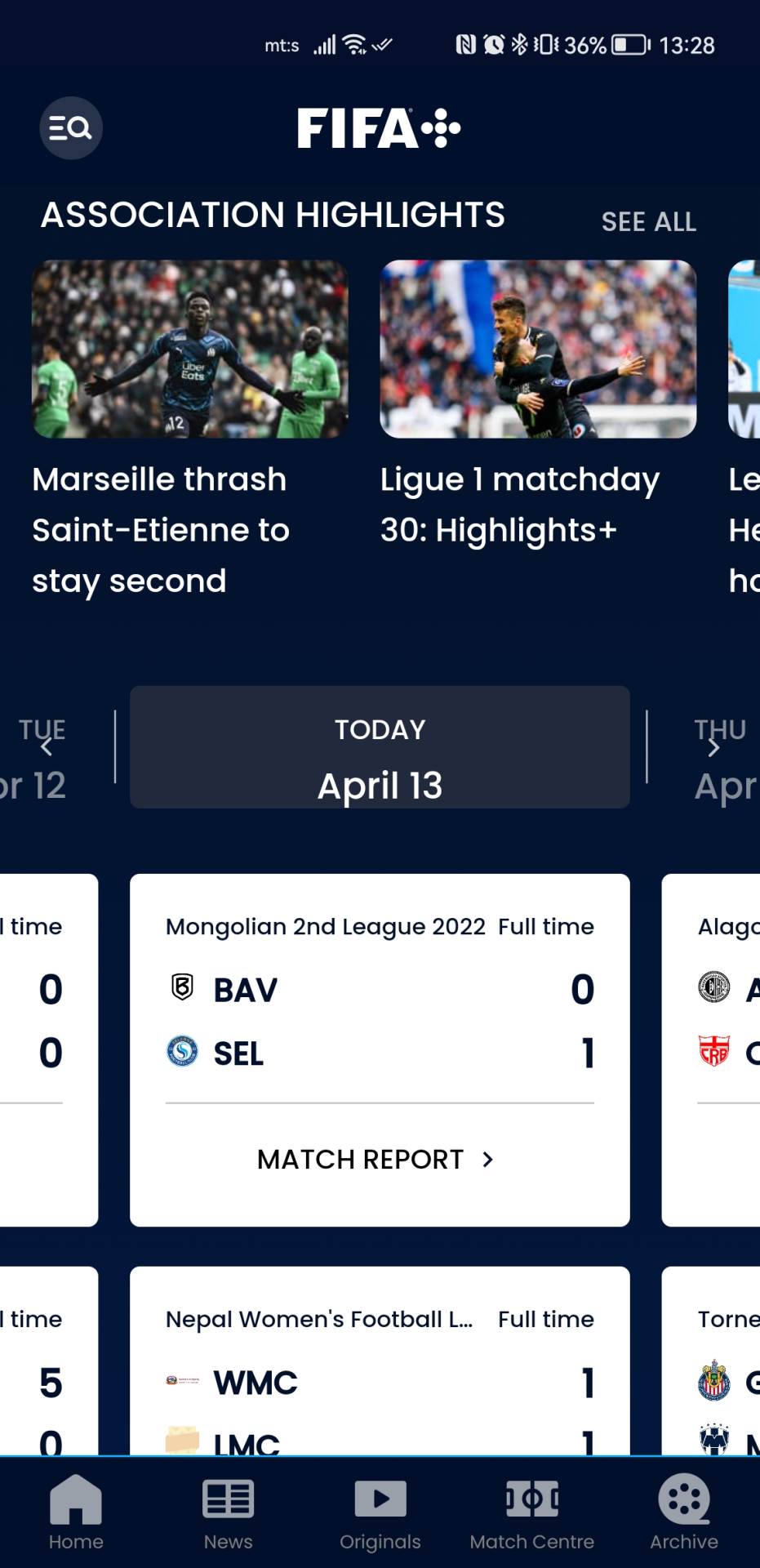
Task: Open SEE ALL association highlights
Action: click(x=649, y=220)
